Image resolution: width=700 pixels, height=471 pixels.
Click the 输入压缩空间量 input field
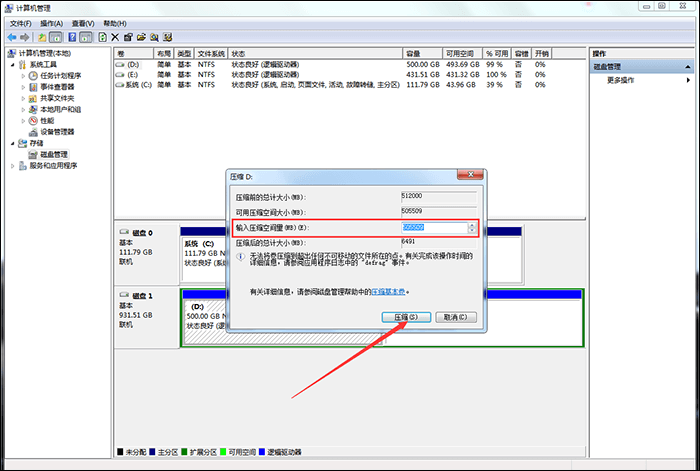point(434,228)
